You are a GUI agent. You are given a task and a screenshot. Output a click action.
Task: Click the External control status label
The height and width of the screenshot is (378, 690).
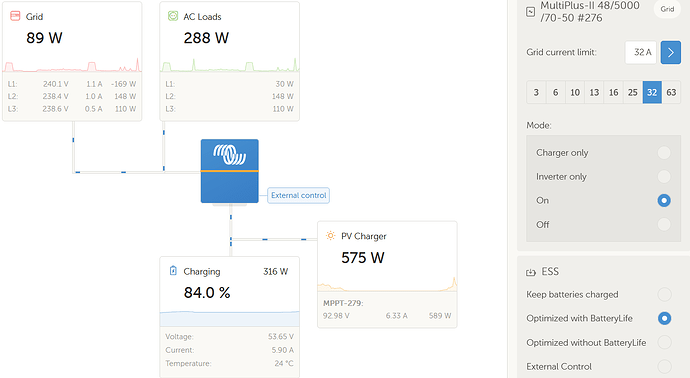pyautogui.click(x=298, y=195)
